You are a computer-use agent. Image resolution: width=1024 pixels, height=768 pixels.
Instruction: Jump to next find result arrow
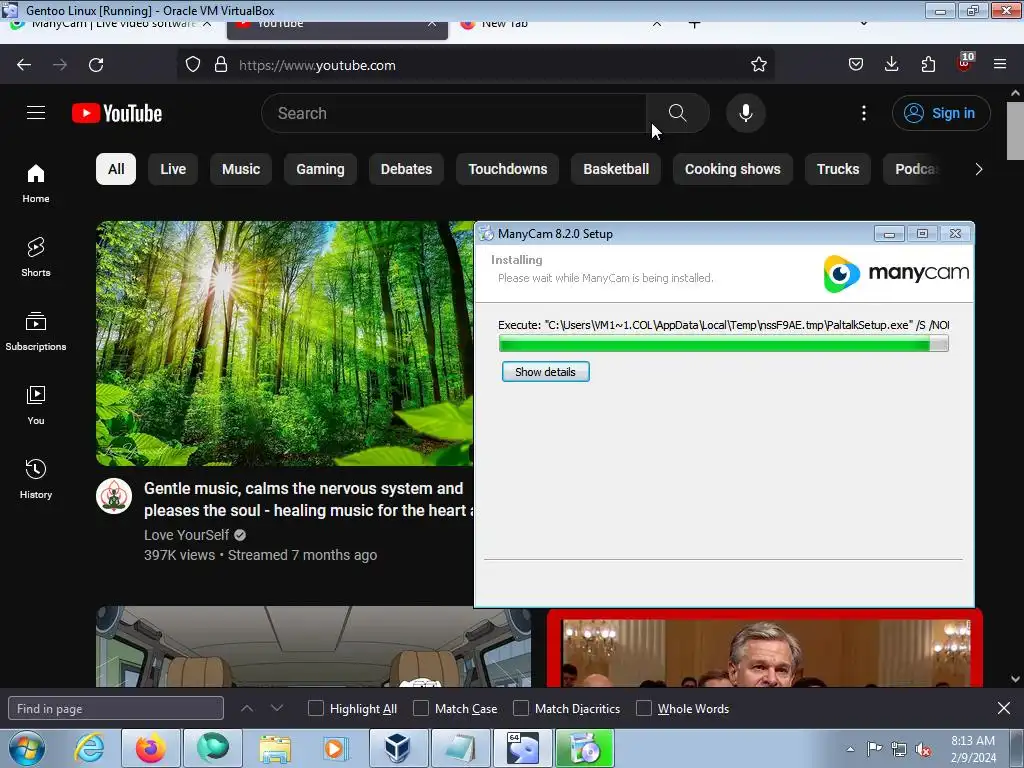click(x=277, y=708)
